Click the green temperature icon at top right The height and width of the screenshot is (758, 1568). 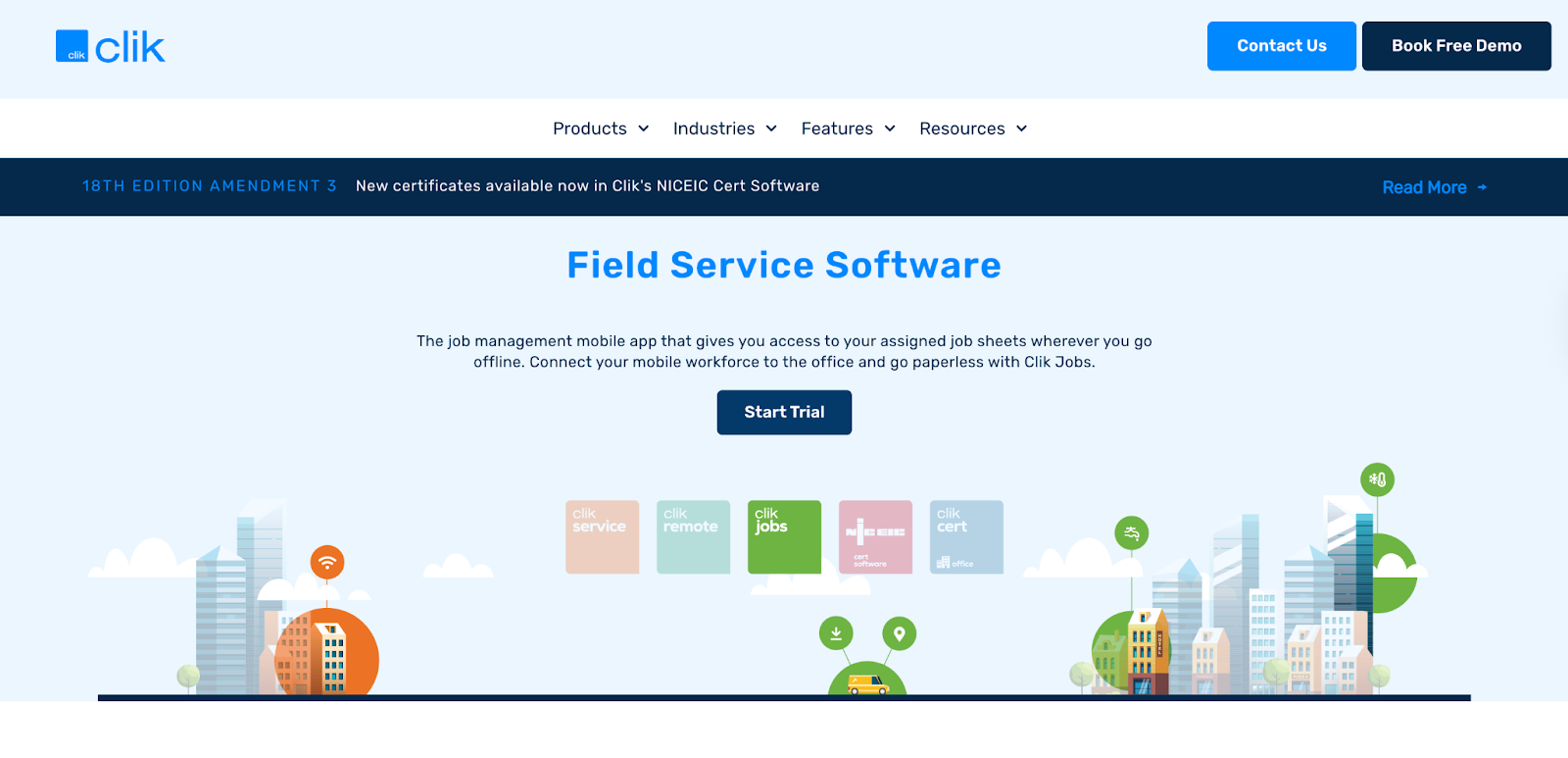click(1377, 480)
